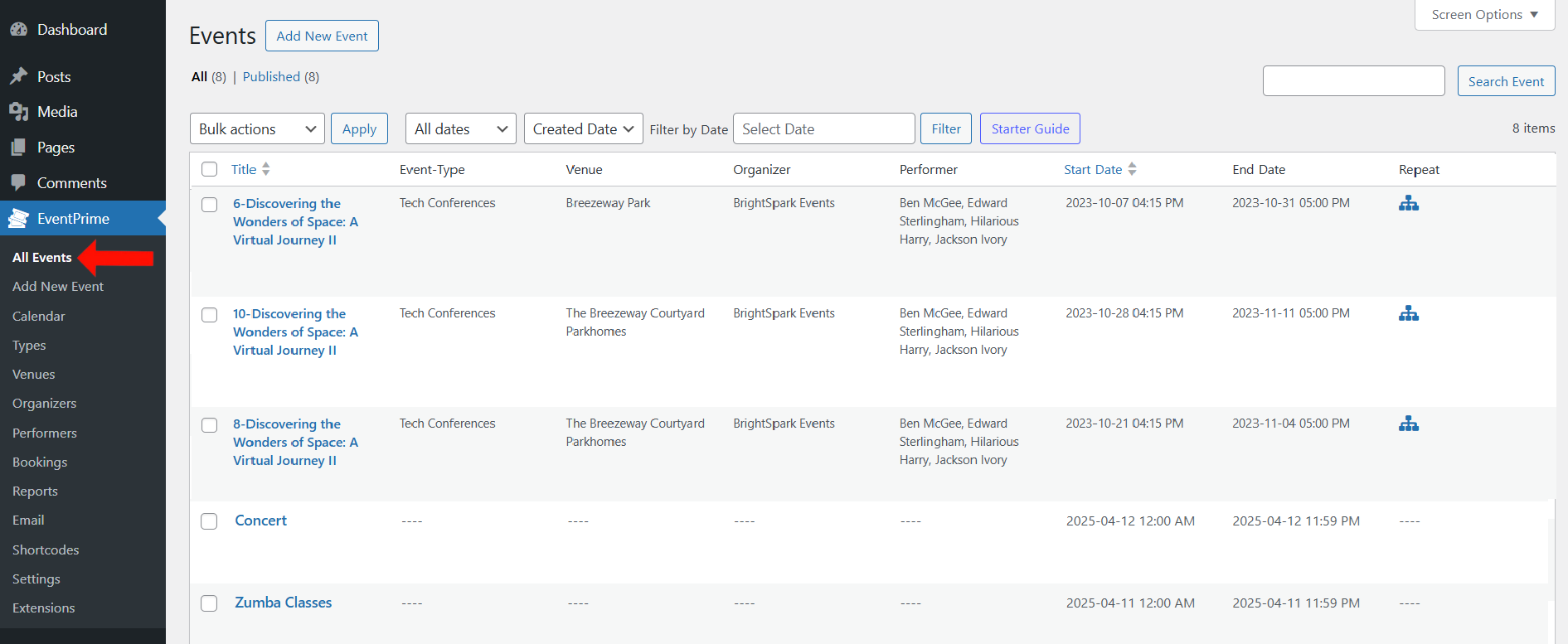Screen dimensions: 1568x644
Task: Open the Starter Guide
Action: point(1030,128)
